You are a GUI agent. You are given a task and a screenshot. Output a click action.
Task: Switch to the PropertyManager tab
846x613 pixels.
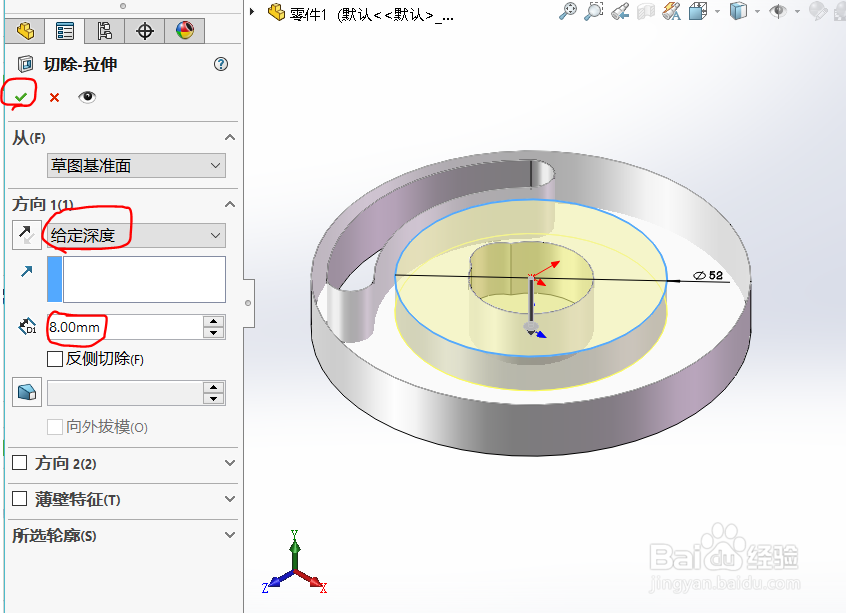[65, 31]
